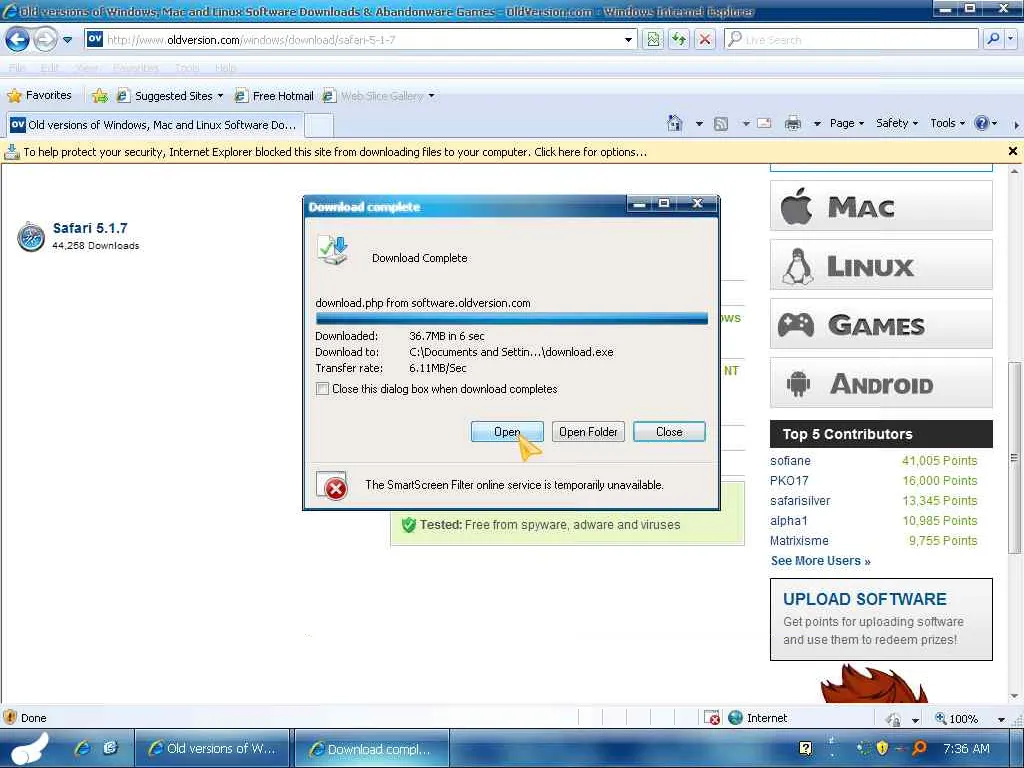Dismiss the information bar with X
Screen dimensions: 1024x768
click(x=1012, y=152)
